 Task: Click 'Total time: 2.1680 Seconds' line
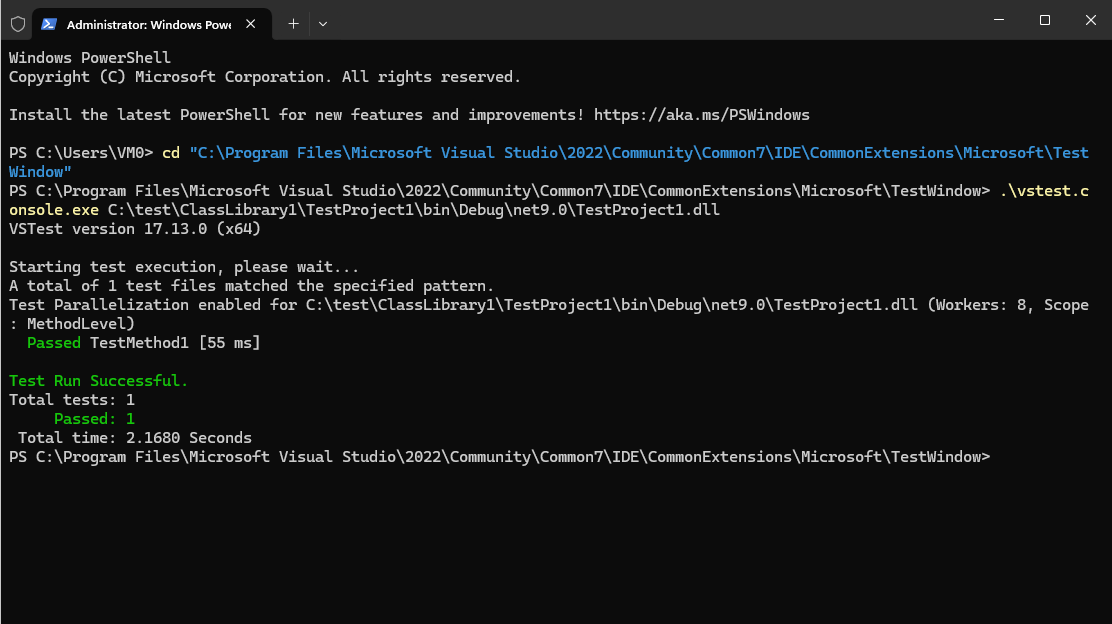pyautogui.click(x=135, y=438)
